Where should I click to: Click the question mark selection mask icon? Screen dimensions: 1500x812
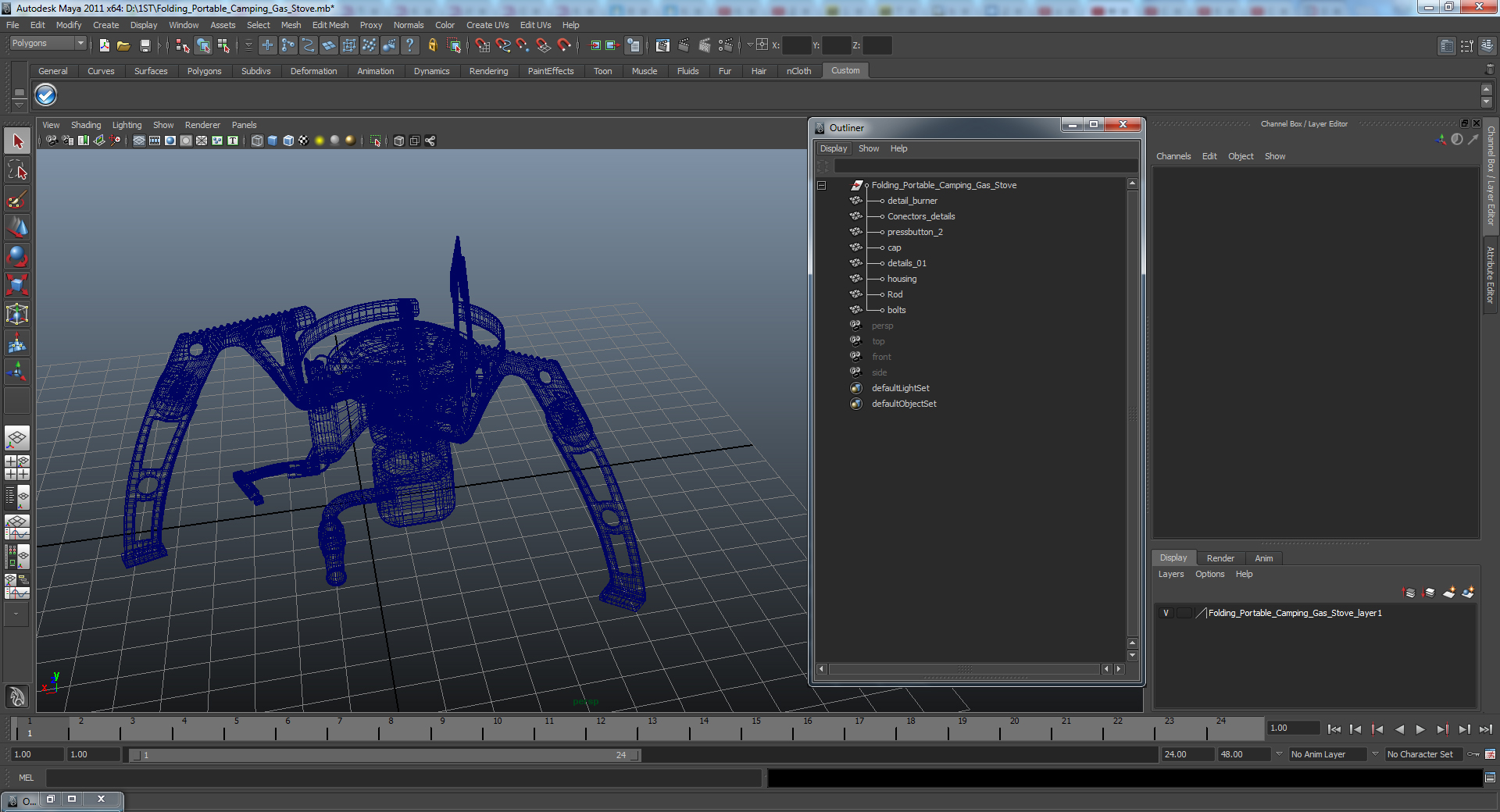(409, 45)
